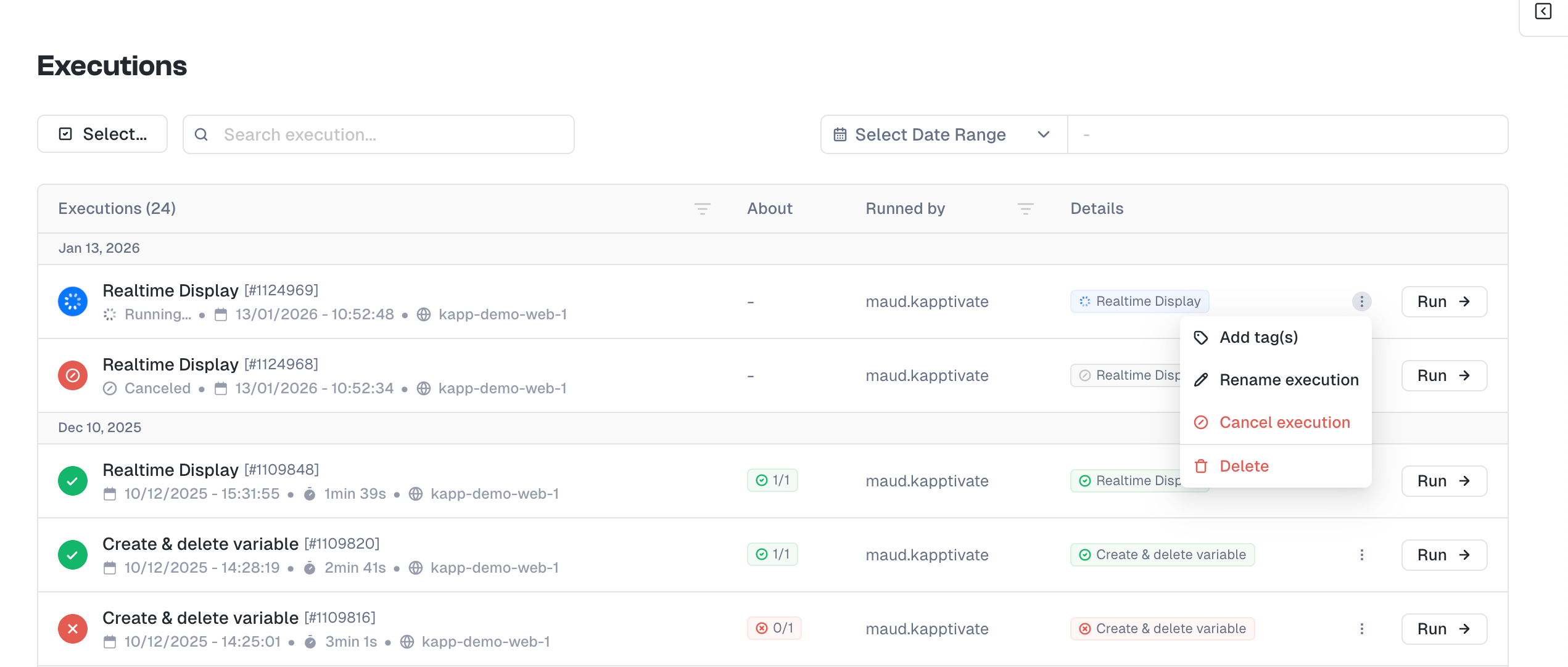This screenshot has height=667, width=1568.
Task: Toggle the Select… checkbox button
Action: point(102,134)
